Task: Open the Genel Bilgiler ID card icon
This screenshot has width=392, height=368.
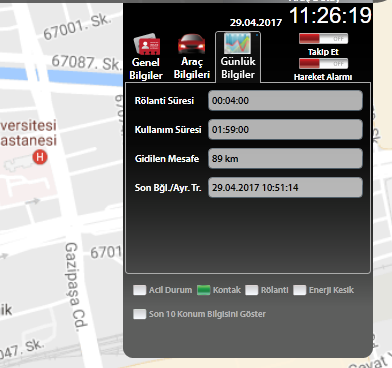Action: point(147,44)
